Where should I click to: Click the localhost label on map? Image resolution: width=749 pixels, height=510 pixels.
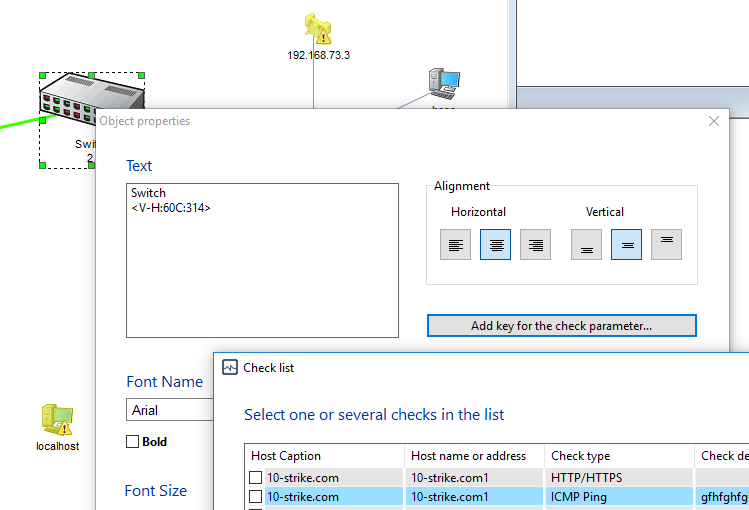point(57,446)
